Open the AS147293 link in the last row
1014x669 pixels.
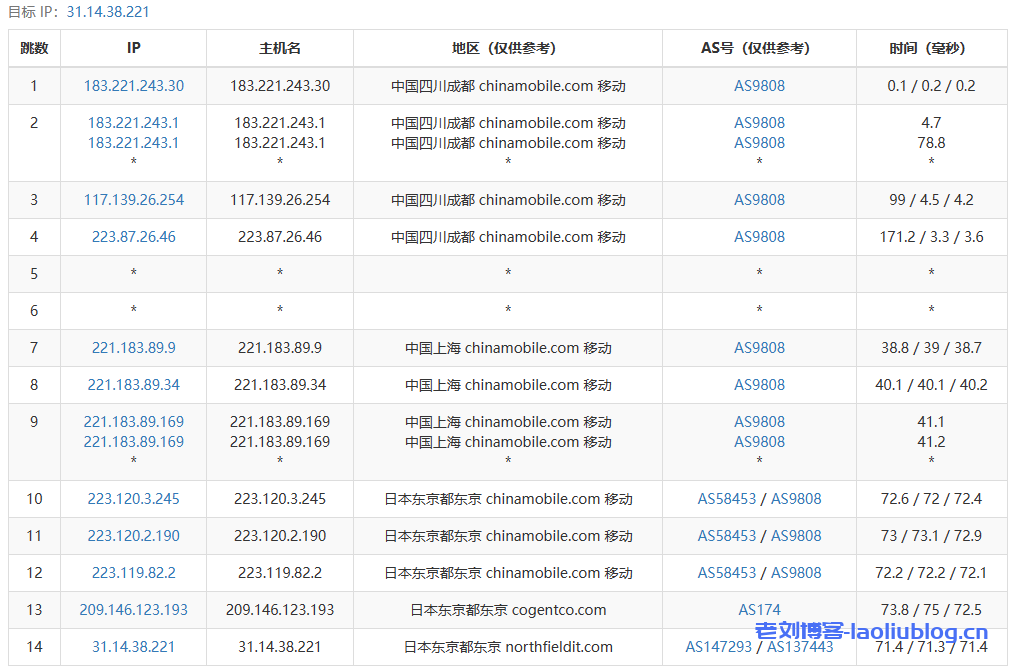coord(718,647)
